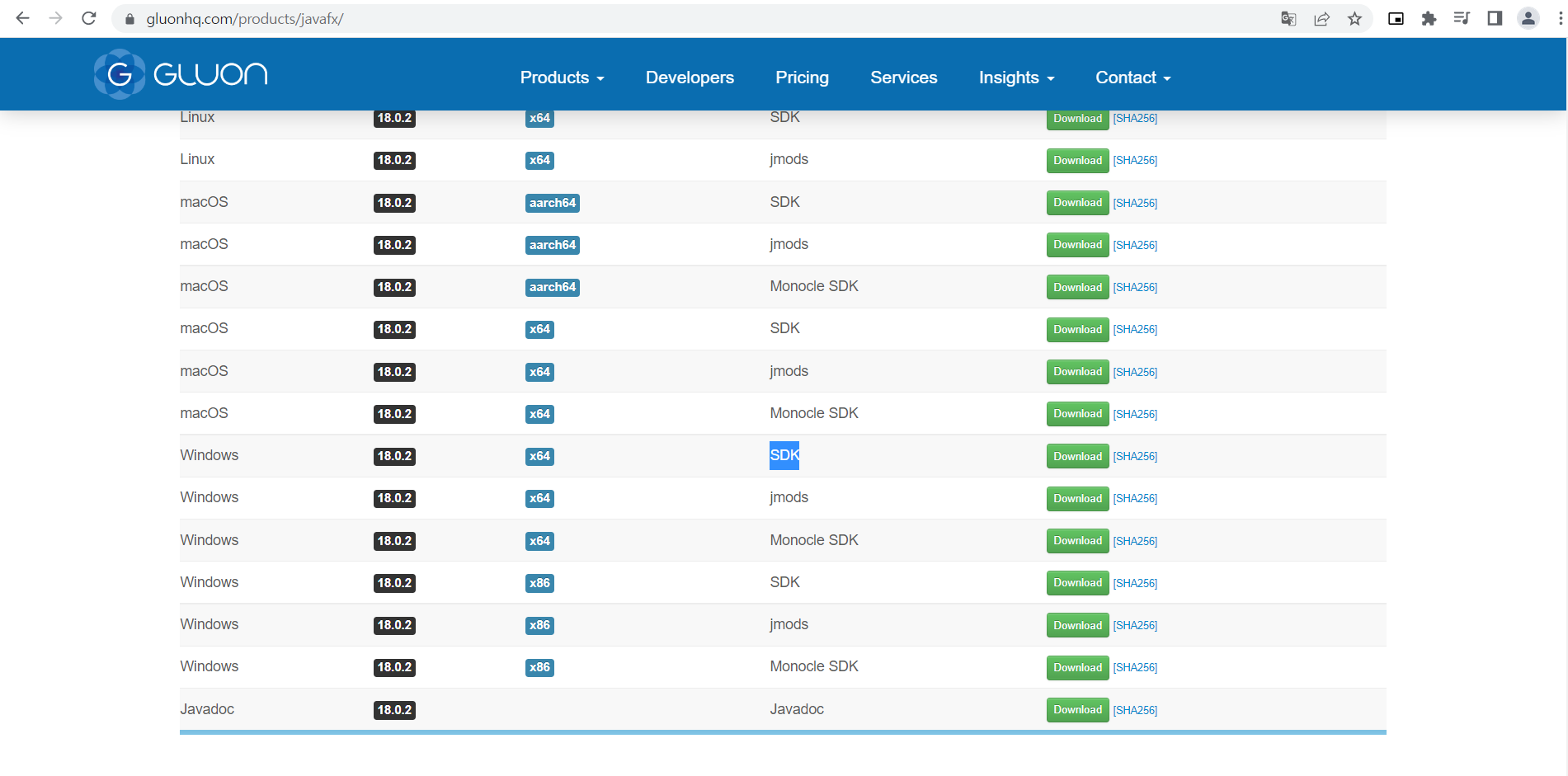Click Monocle SDK text in Windows x64 row
Image resolution: width=1568 pixels, height=776 pixels.
(x=814, y=540)
